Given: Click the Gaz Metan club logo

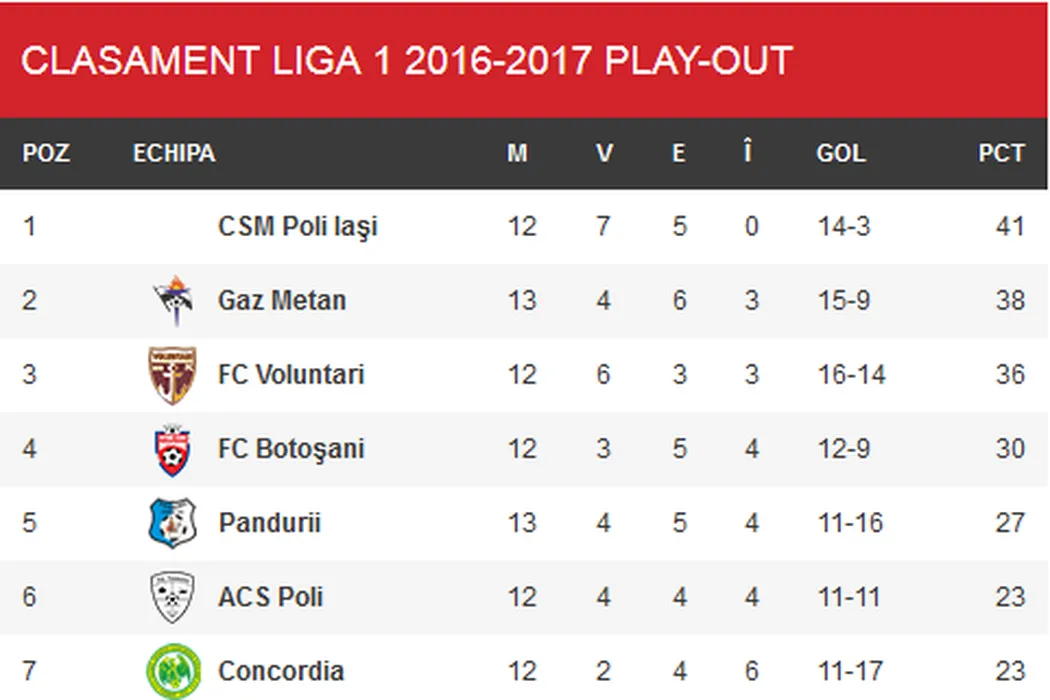Looking at the screenshot, I should point(173,300).
